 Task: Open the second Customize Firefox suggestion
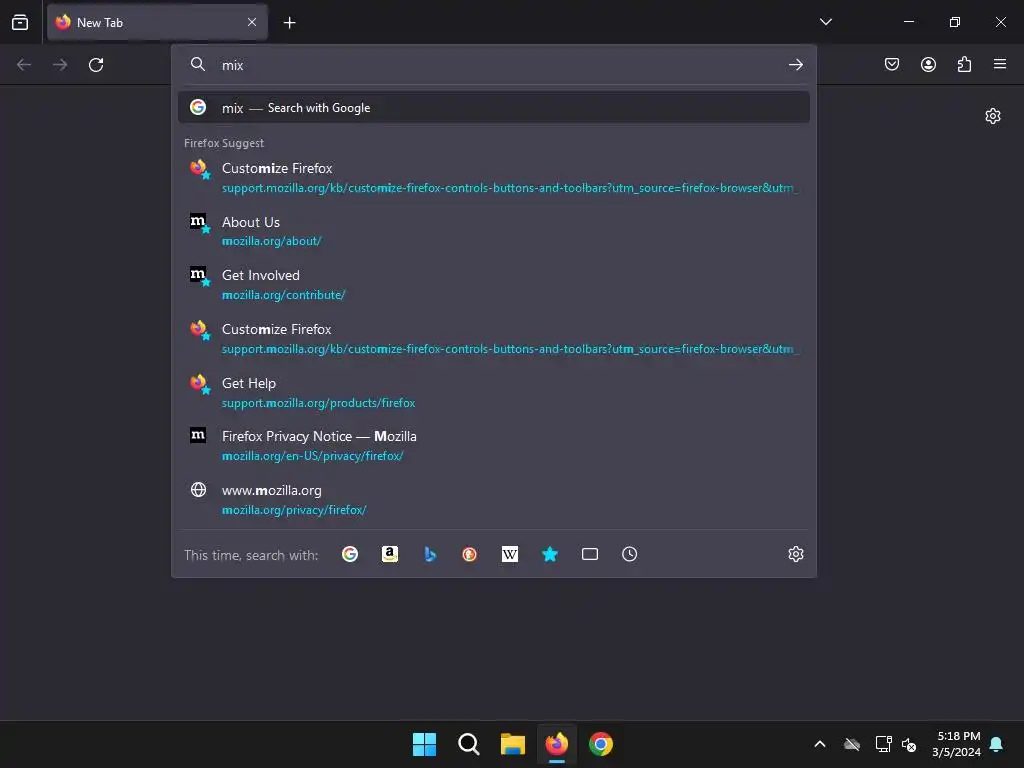[x=494, y=338]
